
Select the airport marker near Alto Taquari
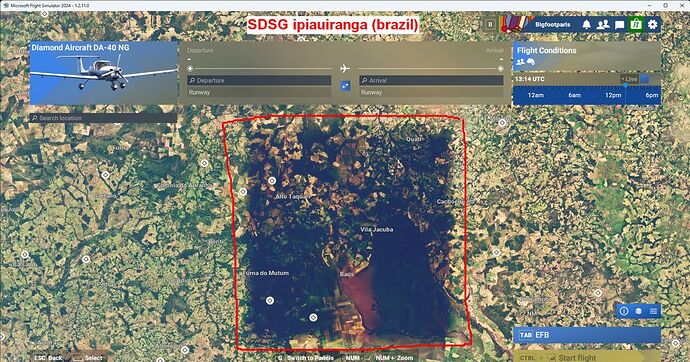click(272, 181)
